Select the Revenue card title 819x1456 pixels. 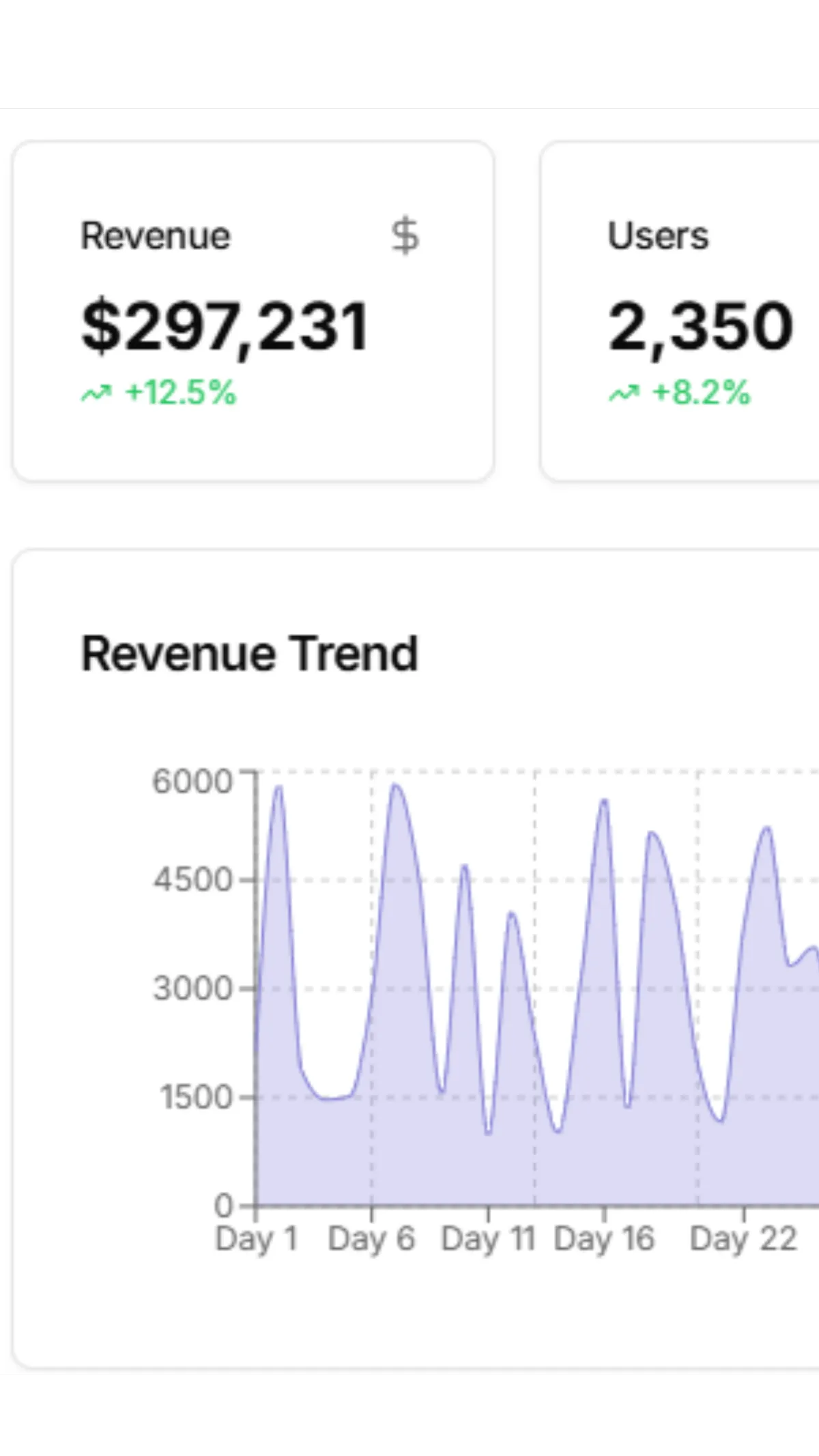pyautogui.click(x=156, y=236)
